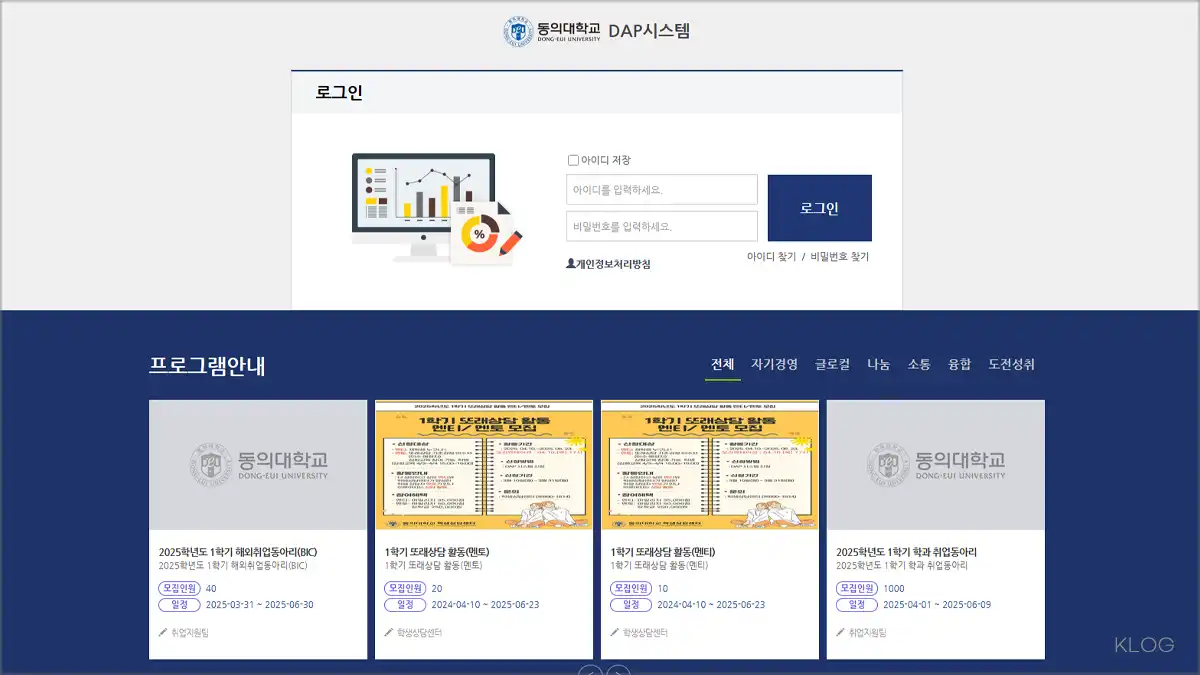Switch to the 자기경영 program category tab

tap(774, 365)
